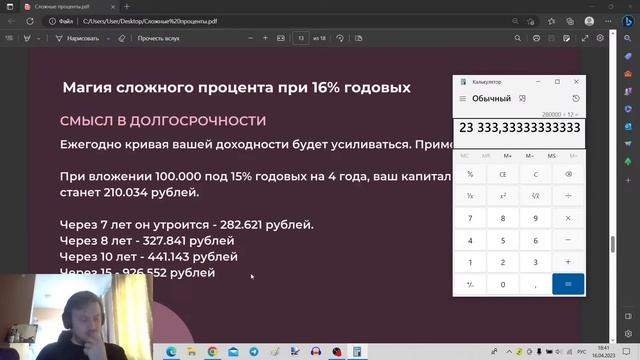This screenshot has width=640, height=360.
Task: Click the PDF vertical scrollbar thumb
Action: tap(613, 244)
